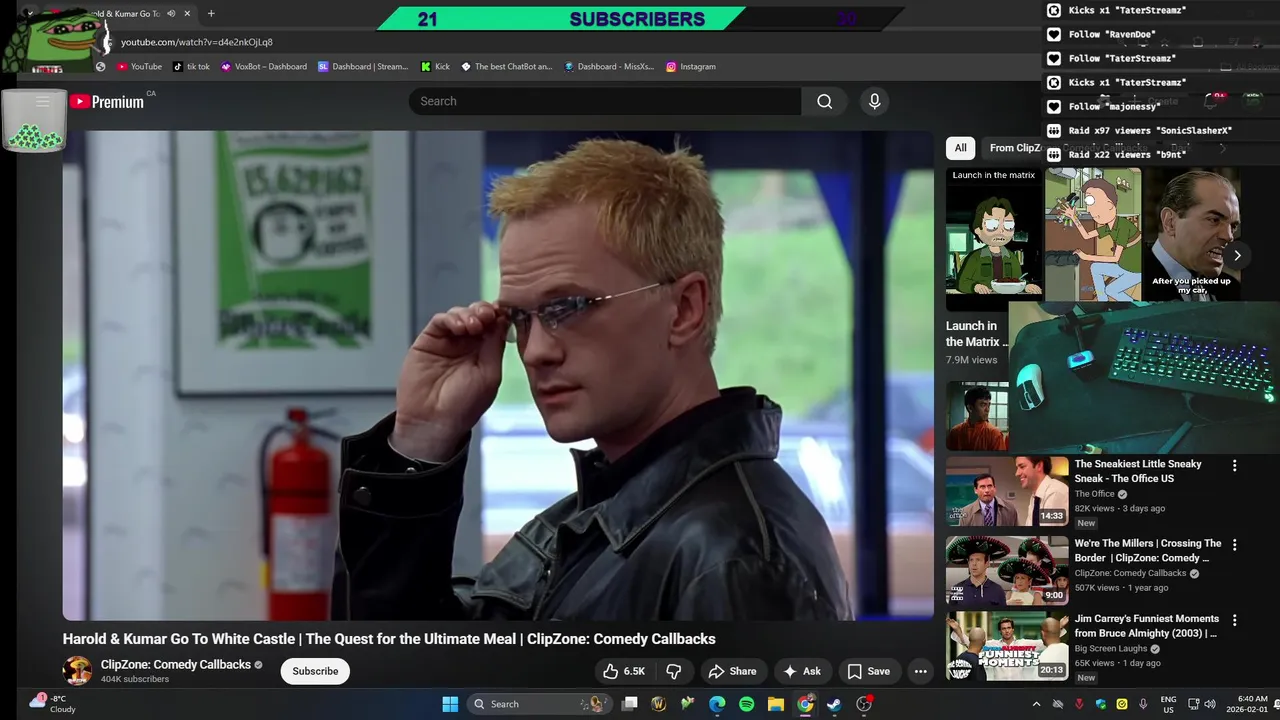Click the Windows taskbar Search box

[x=538, y=704]
